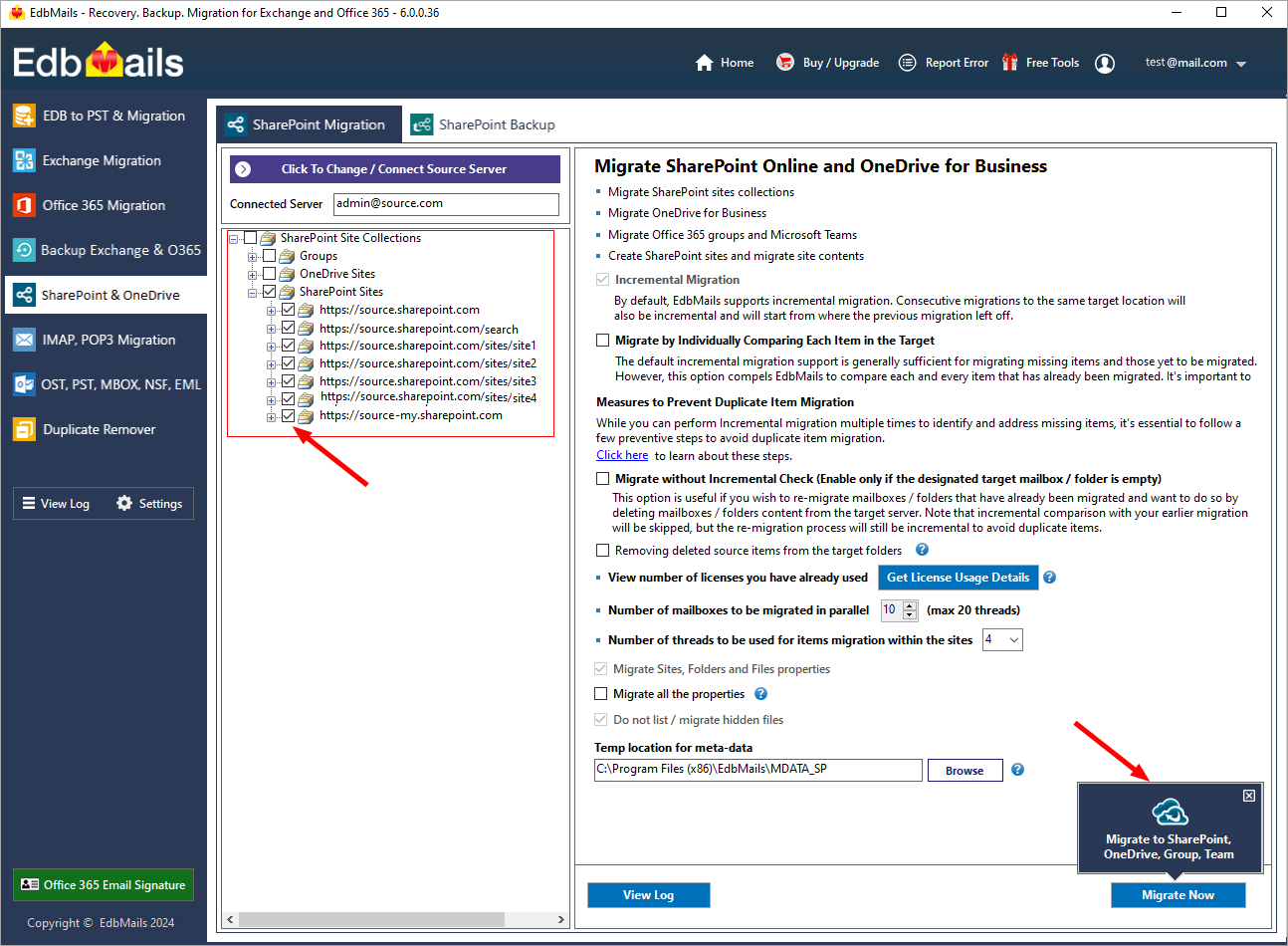Click View Log button at bottom of panel
Screen dimensions: 1288x946
(x=649, y=895)
